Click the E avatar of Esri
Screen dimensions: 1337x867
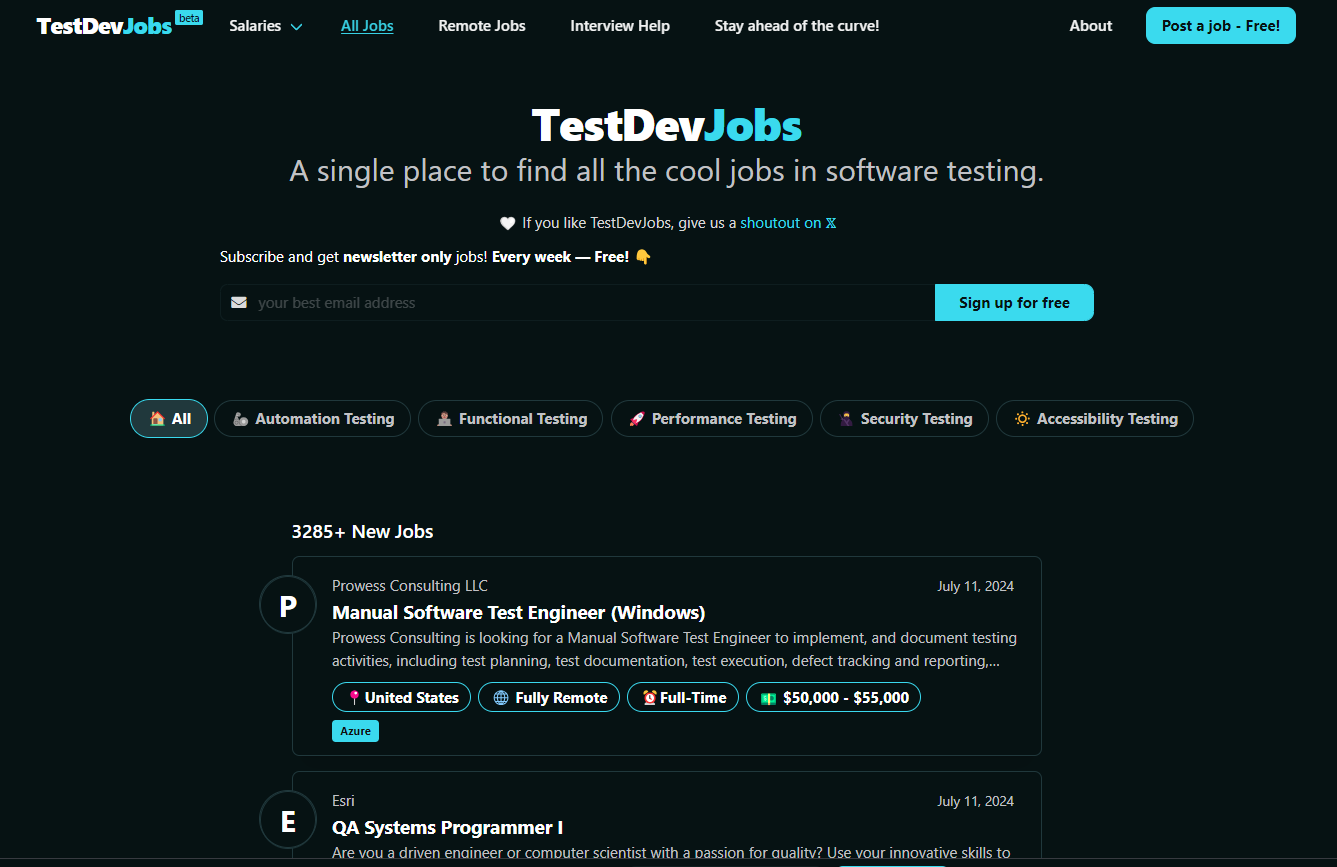[x=288, y=820]
